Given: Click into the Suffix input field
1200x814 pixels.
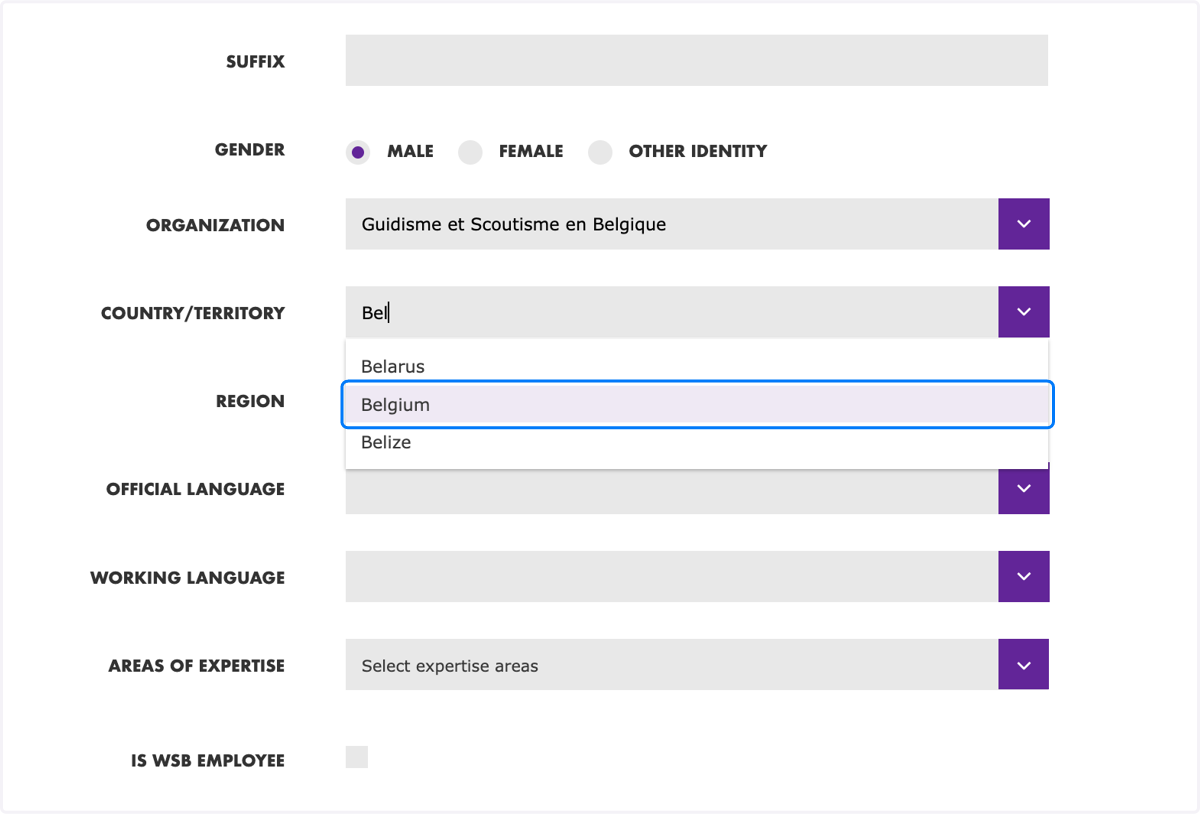Looking at the screenshot, I should click(x=697, y=60).
